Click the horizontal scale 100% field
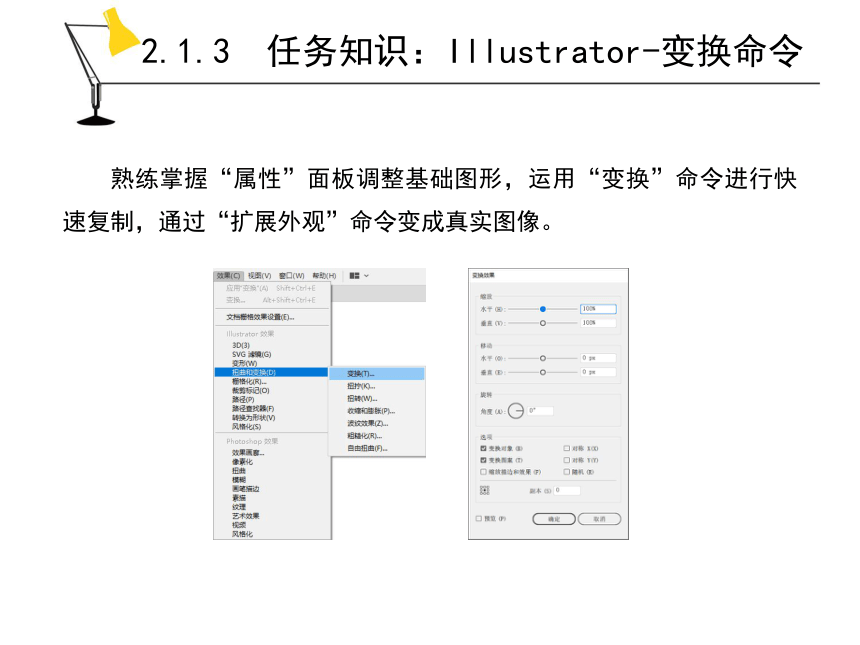The width and height of the screenshot is (860, 645). 598,309
